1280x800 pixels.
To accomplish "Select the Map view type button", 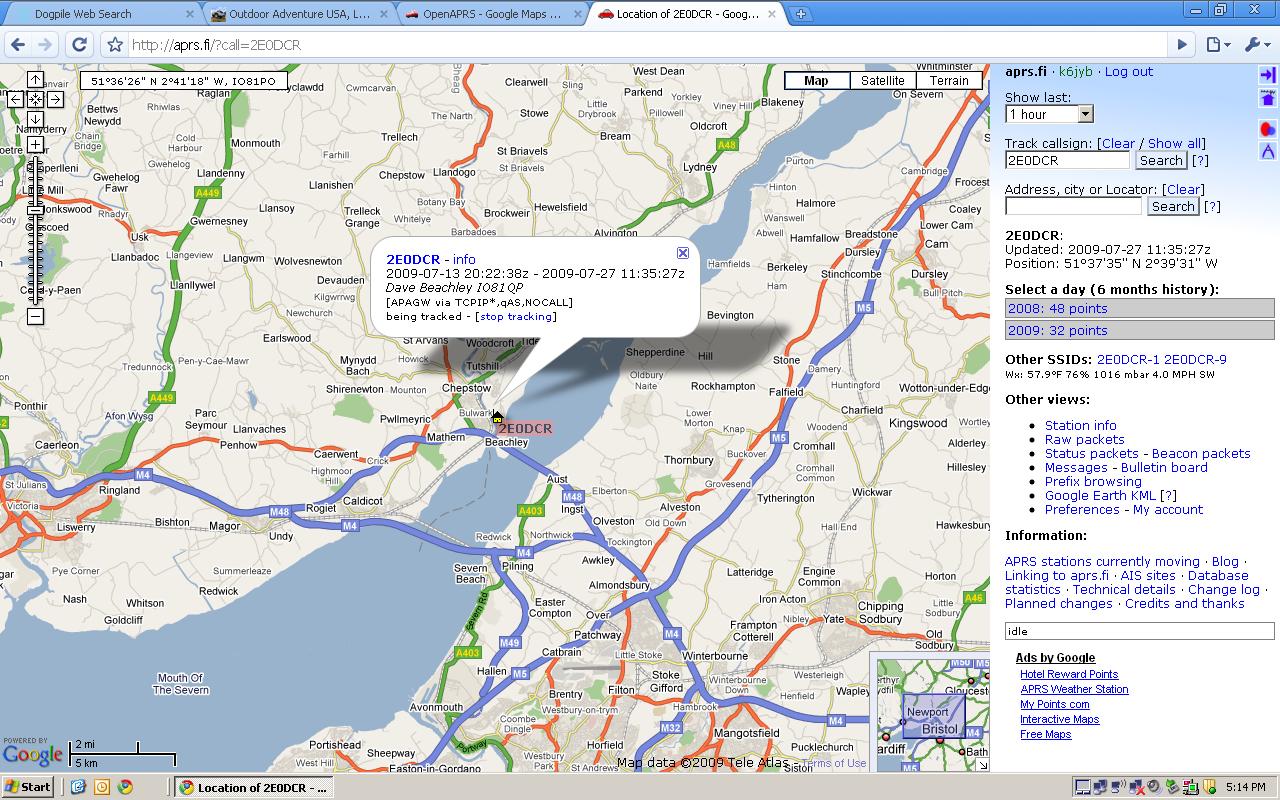I will pos(816,81).
